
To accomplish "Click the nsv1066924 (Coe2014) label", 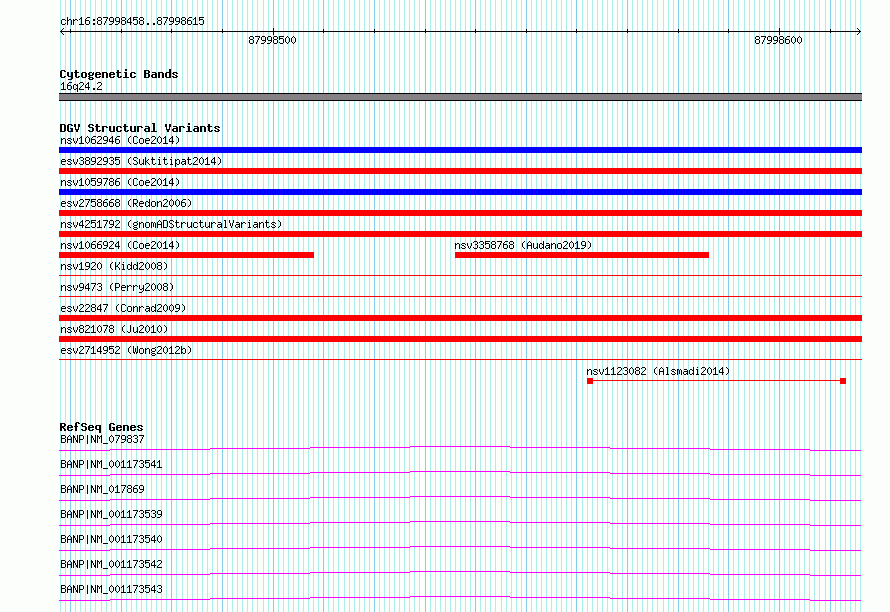I will pos(120,245).
